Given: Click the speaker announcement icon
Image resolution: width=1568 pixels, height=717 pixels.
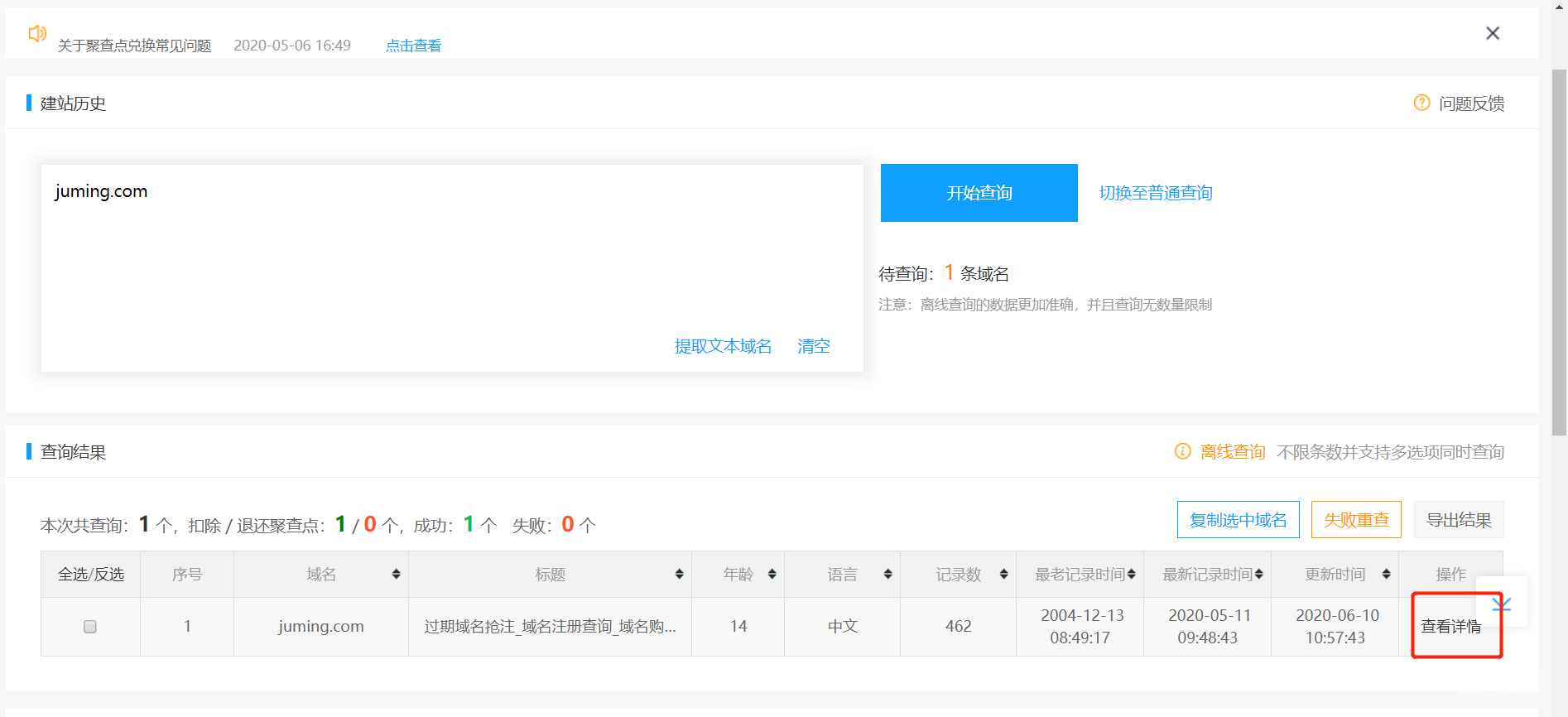Looking at the screenshot, I should click(x=37, y=33).
